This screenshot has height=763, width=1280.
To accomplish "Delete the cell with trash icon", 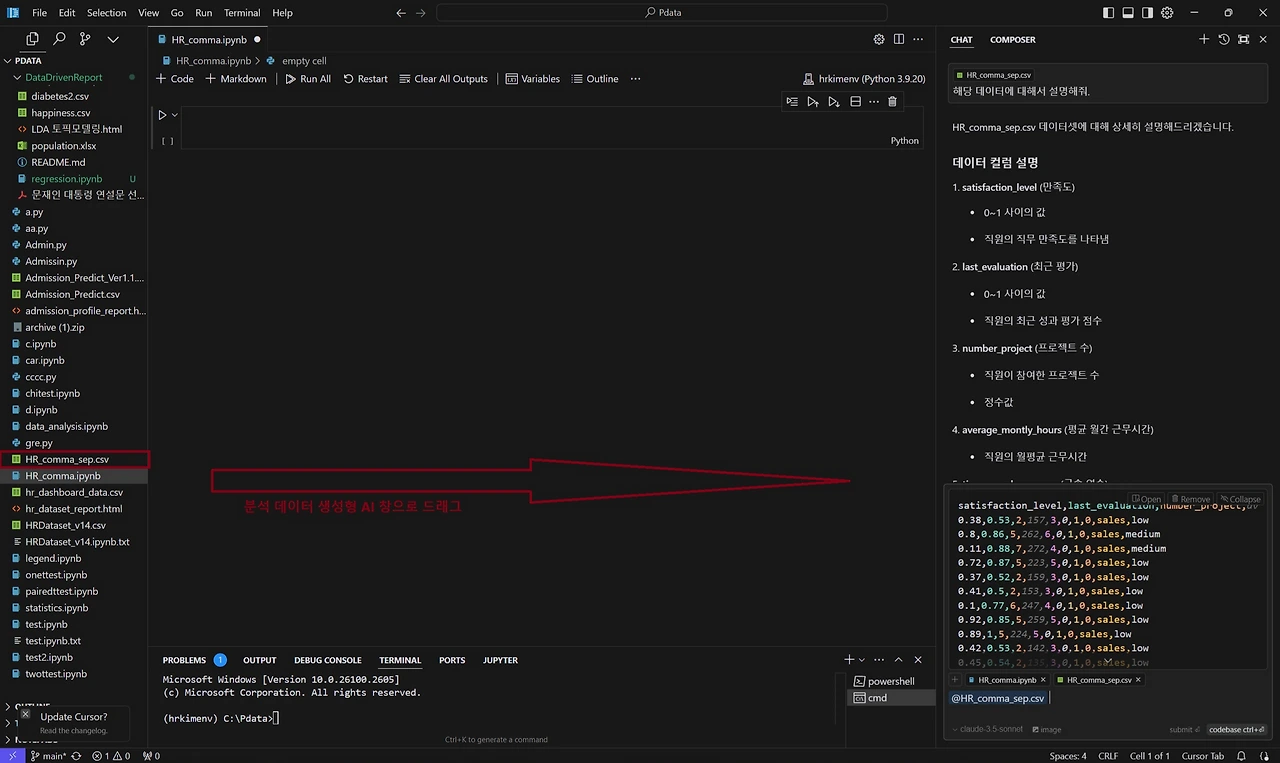I will point(893,101).
